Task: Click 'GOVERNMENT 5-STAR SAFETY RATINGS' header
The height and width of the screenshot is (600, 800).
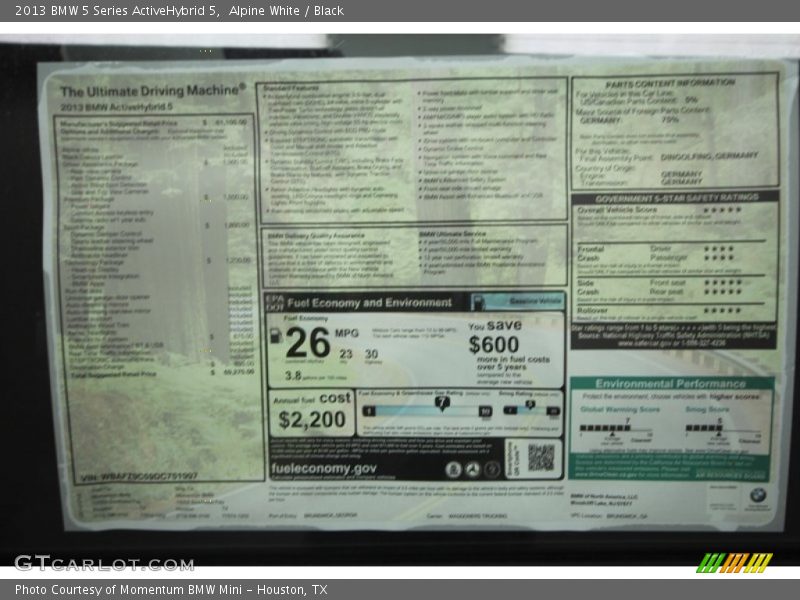Action: pos(677,198)
